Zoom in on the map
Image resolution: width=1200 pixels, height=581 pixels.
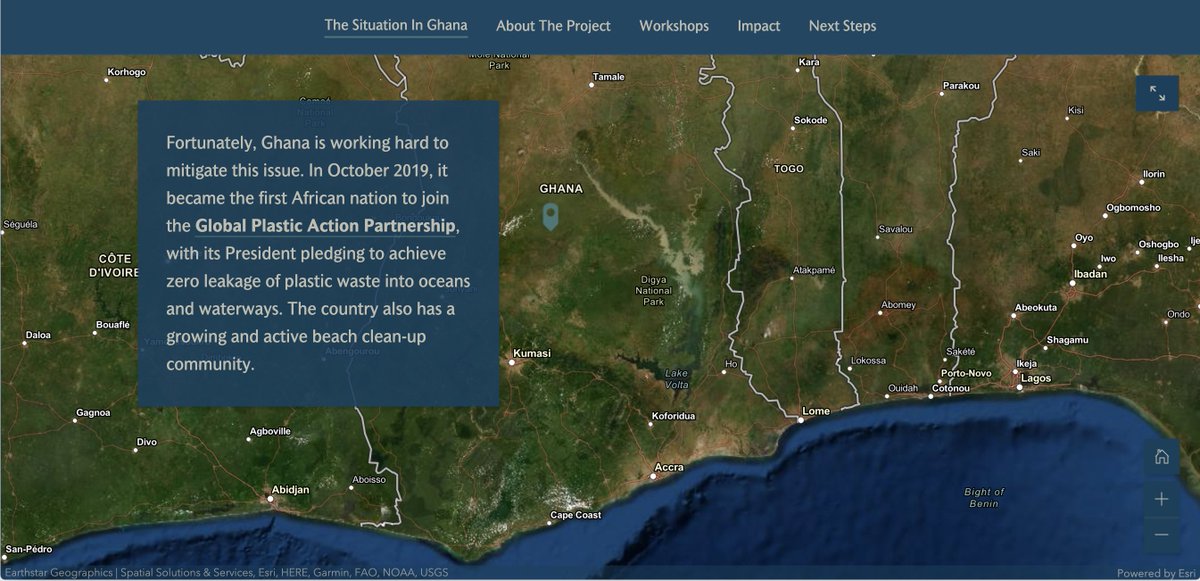click(1161, 498)
